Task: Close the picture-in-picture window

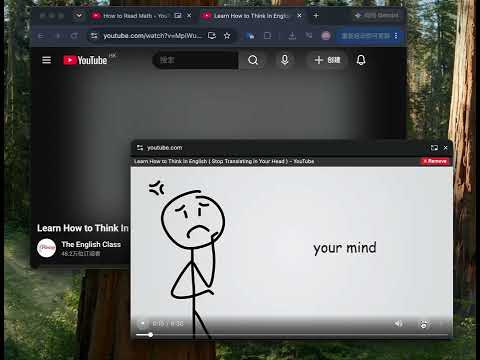Action: tap(445, 148)
